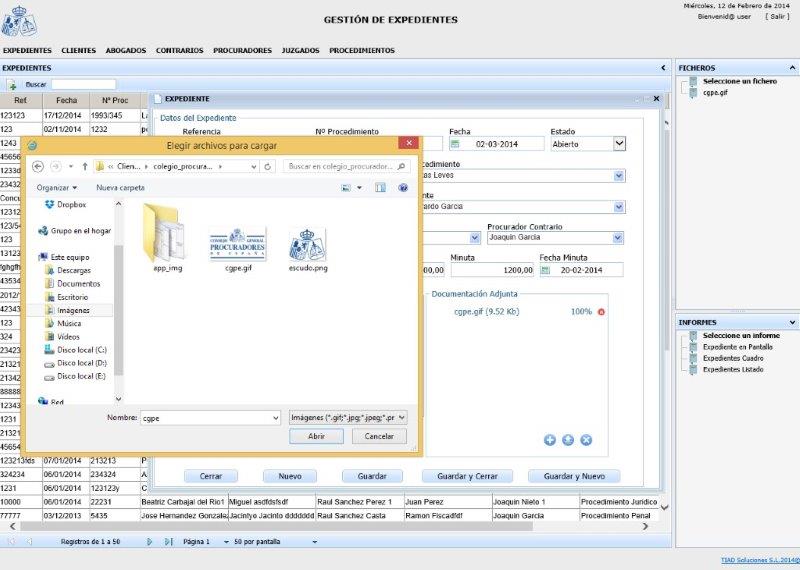Remove the uploaded cgpe.gif attachment
This screenshot has height=570, width=800.
[601, 312]
